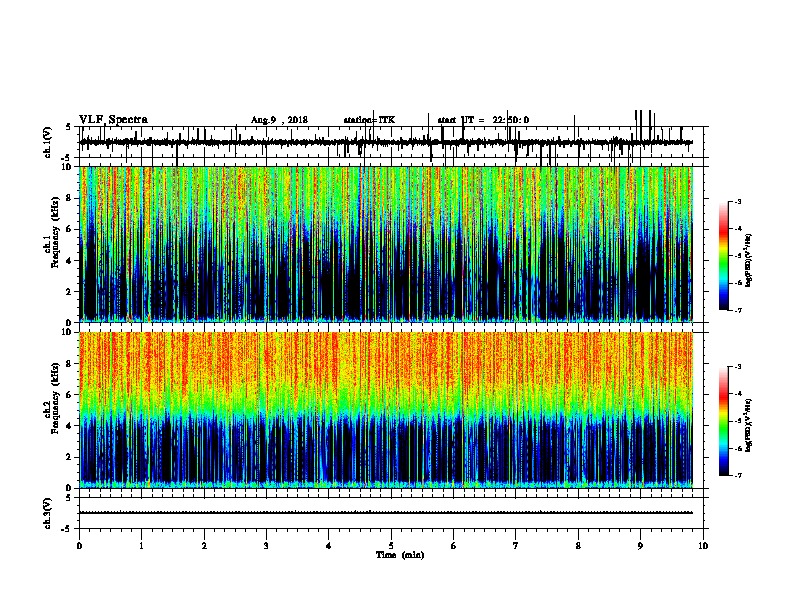Click the ch.2 spectrogram color scale bar
Screen dimensions: 792x612
click(x=723, y=421)
